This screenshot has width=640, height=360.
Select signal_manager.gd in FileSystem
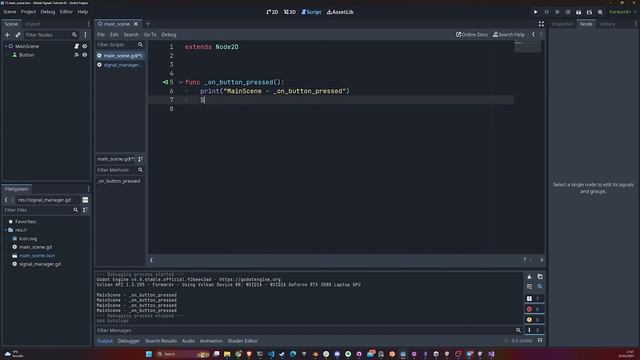coord(40,264)
